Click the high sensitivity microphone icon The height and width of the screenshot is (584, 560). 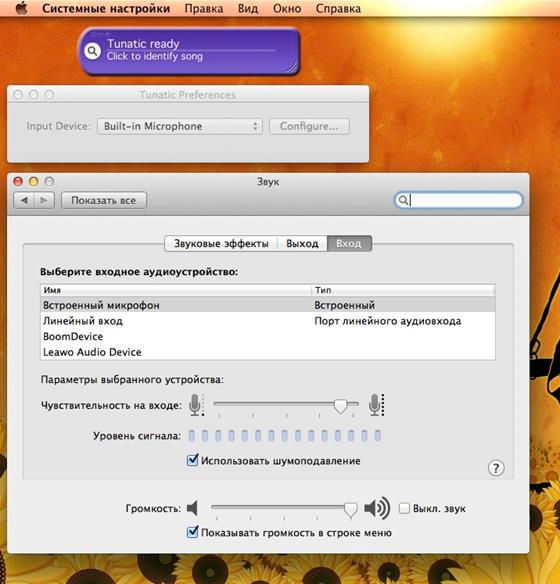376,405
